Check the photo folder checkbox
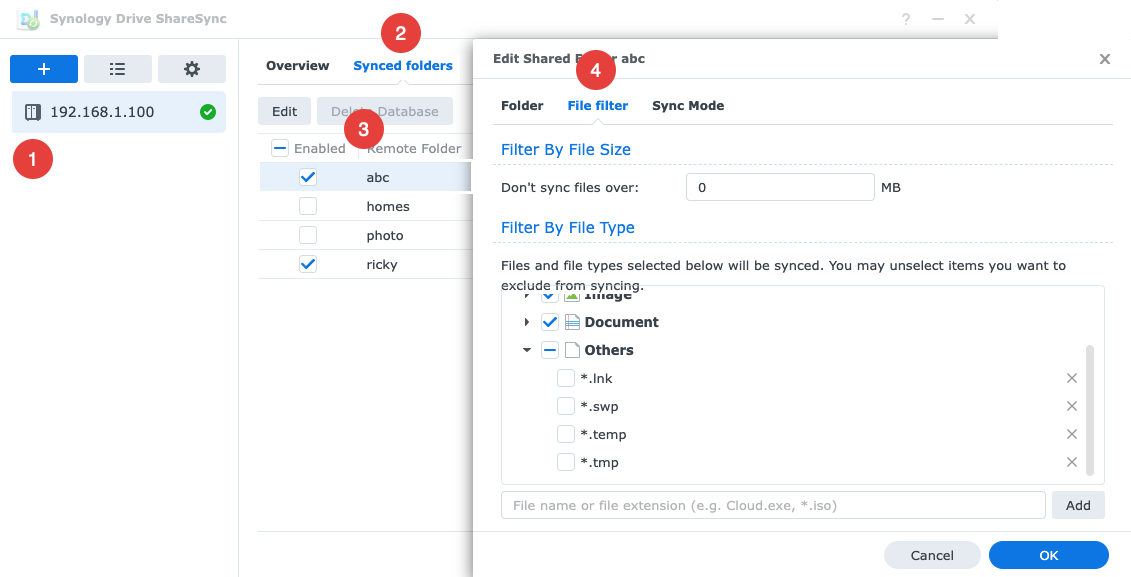The width and height of the screenshot is (1131, 577). point(308,234)
